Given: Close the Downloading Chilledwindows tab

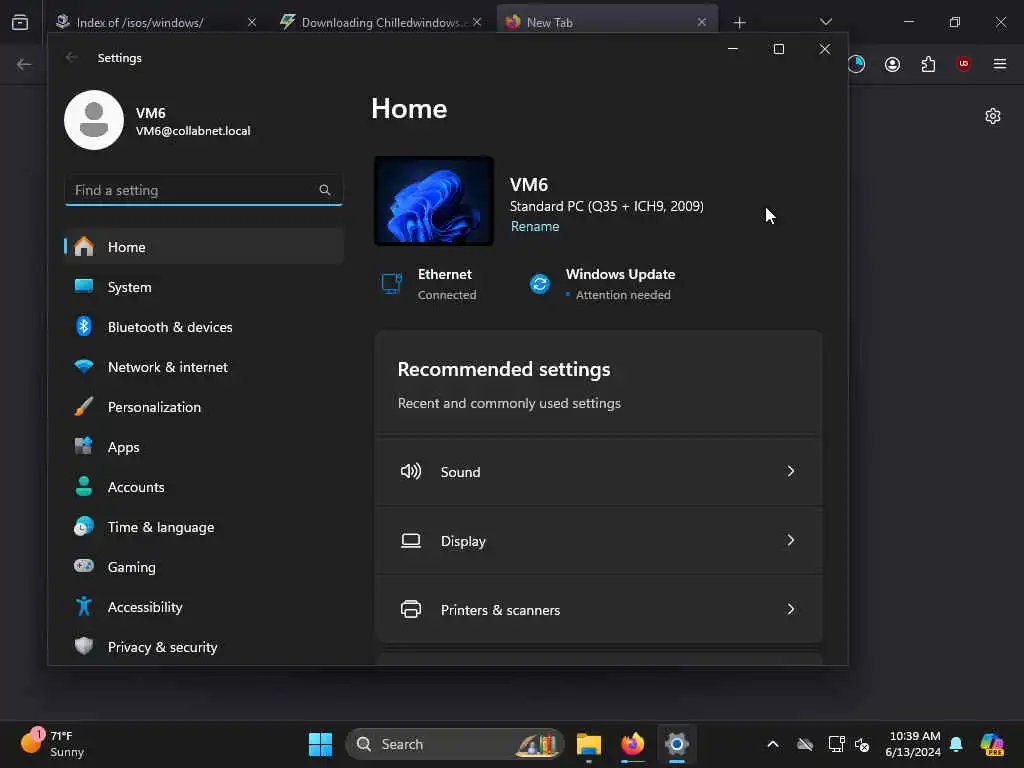Looking at the screenshot, I should pos(477,22).
